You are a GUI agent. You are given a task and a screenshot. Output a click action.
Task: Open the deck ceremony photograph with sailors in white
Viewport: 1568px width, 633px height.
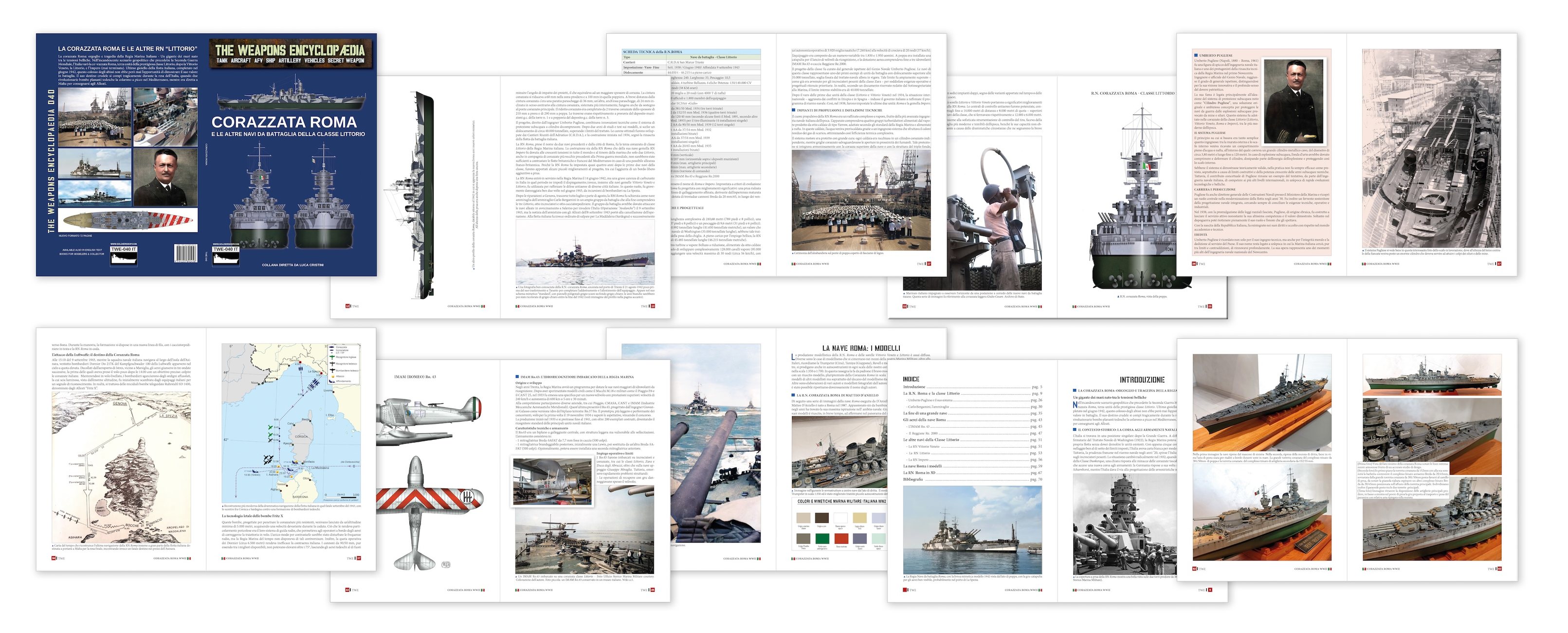(x=861, y=199)
